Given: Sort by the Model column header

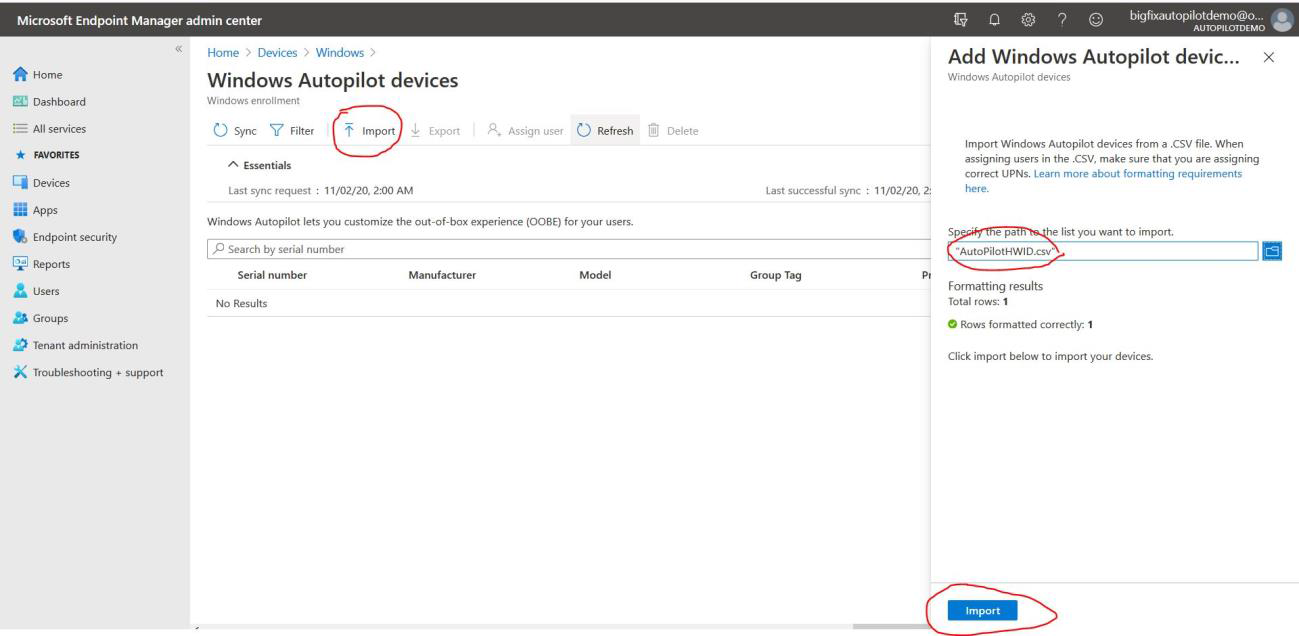Looking at the screenshot, I should pyautogui.click(x=595, y=275).
